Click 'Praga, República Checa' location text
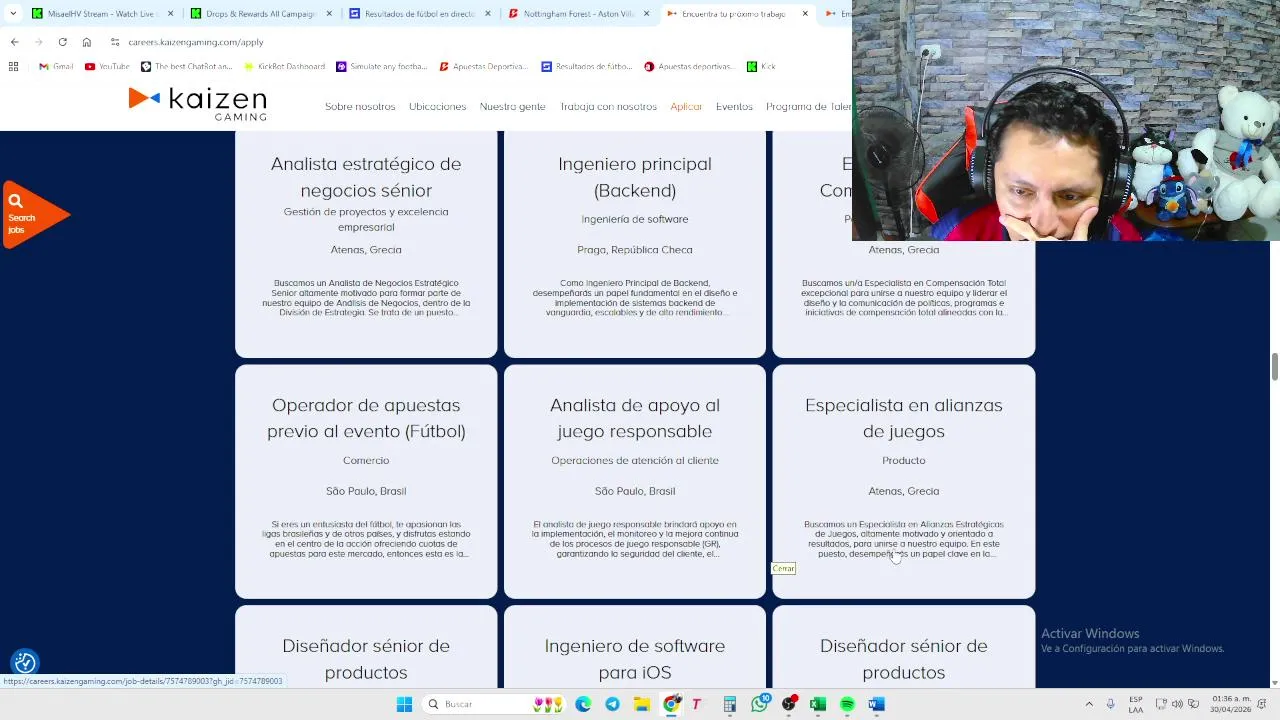This screenshot has height=720, width=1280. (x=635, y=250)
